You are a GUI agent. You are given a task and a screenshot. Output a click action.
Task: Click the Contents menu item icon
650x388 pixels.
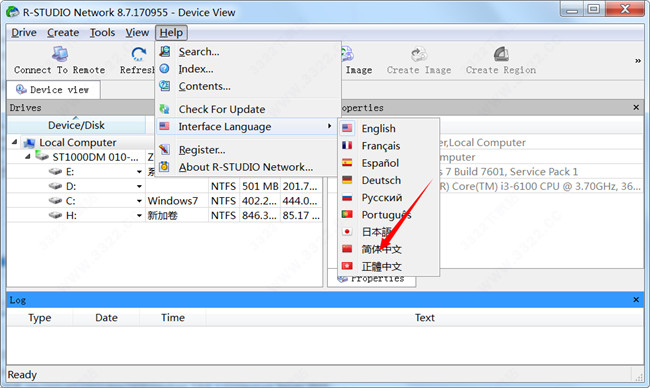(x=165, y=86)
